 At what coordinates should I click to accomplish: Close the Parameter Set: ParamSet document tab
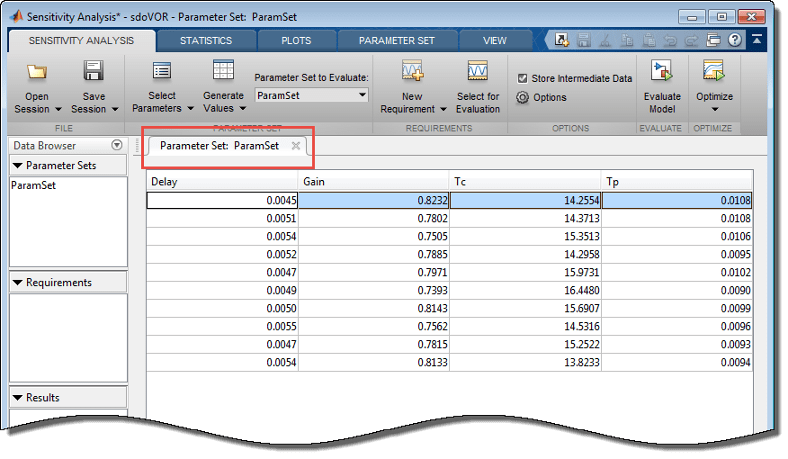[x=296, y=146]
